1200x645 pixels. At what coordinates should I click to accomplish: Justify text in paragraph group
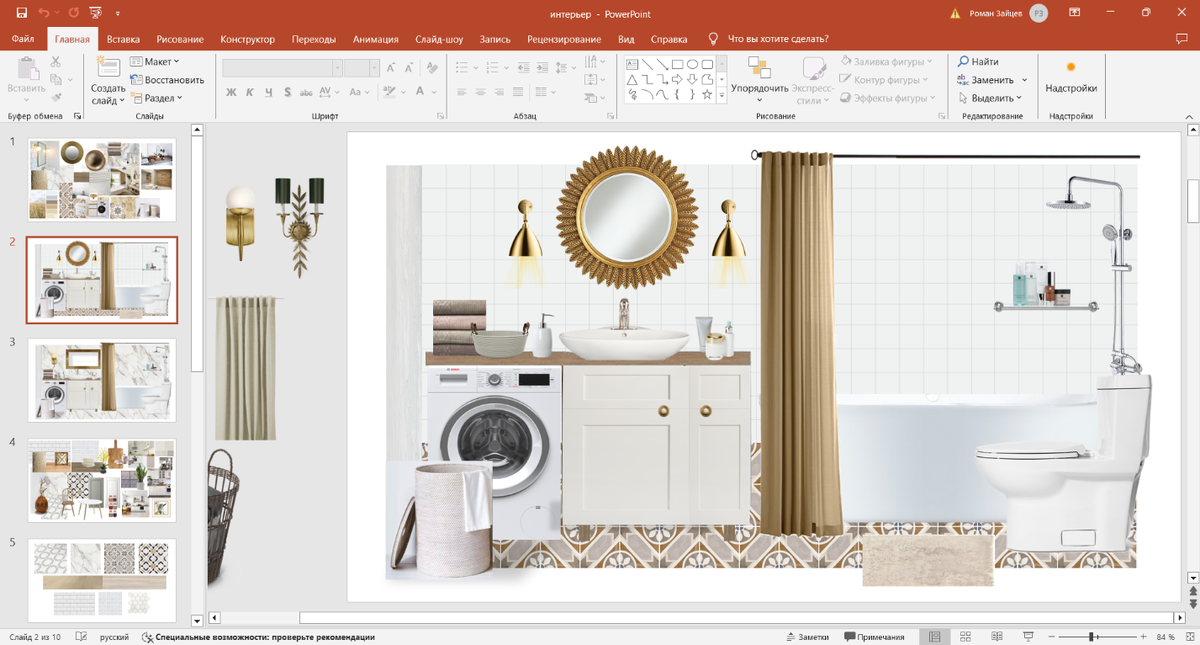518,92
